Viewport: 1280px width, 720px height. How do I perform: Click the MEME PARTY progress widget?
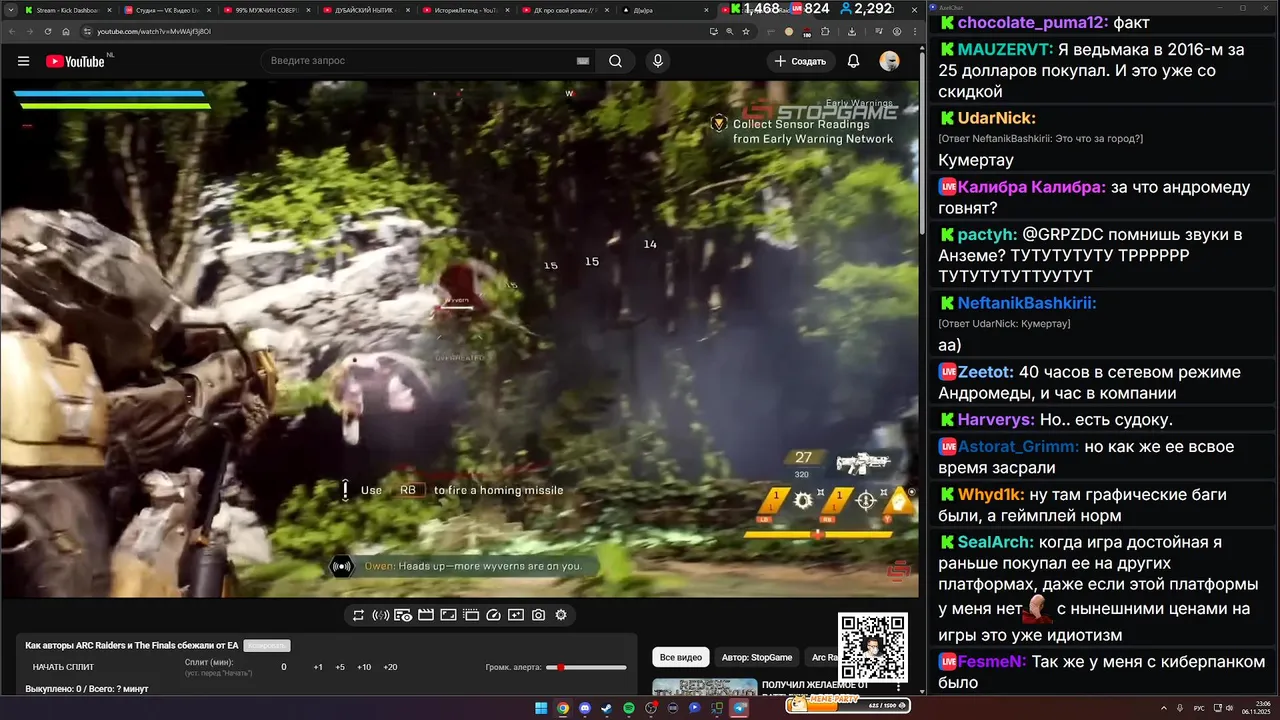[848, 704]
